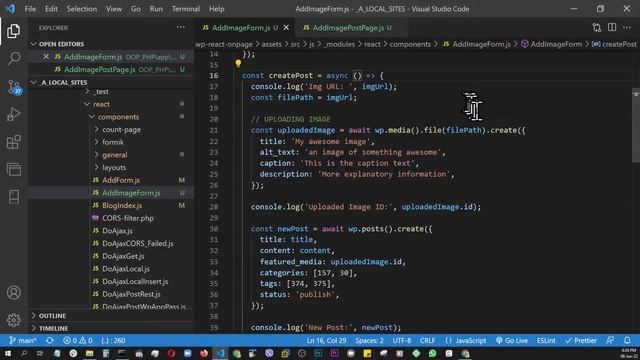
Task: Click the createPost breadcrumb symbol
Action: (x=614, y=44)
